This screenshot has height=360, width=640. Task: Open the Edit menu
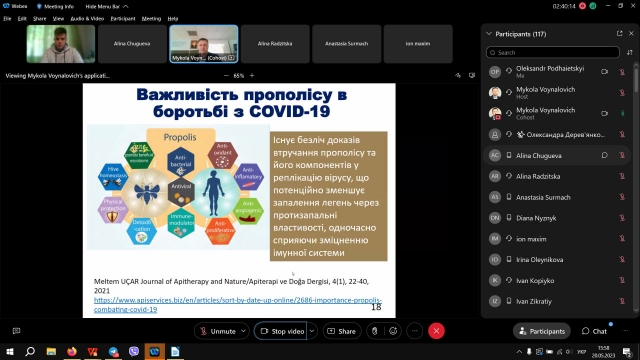[22, 19]
